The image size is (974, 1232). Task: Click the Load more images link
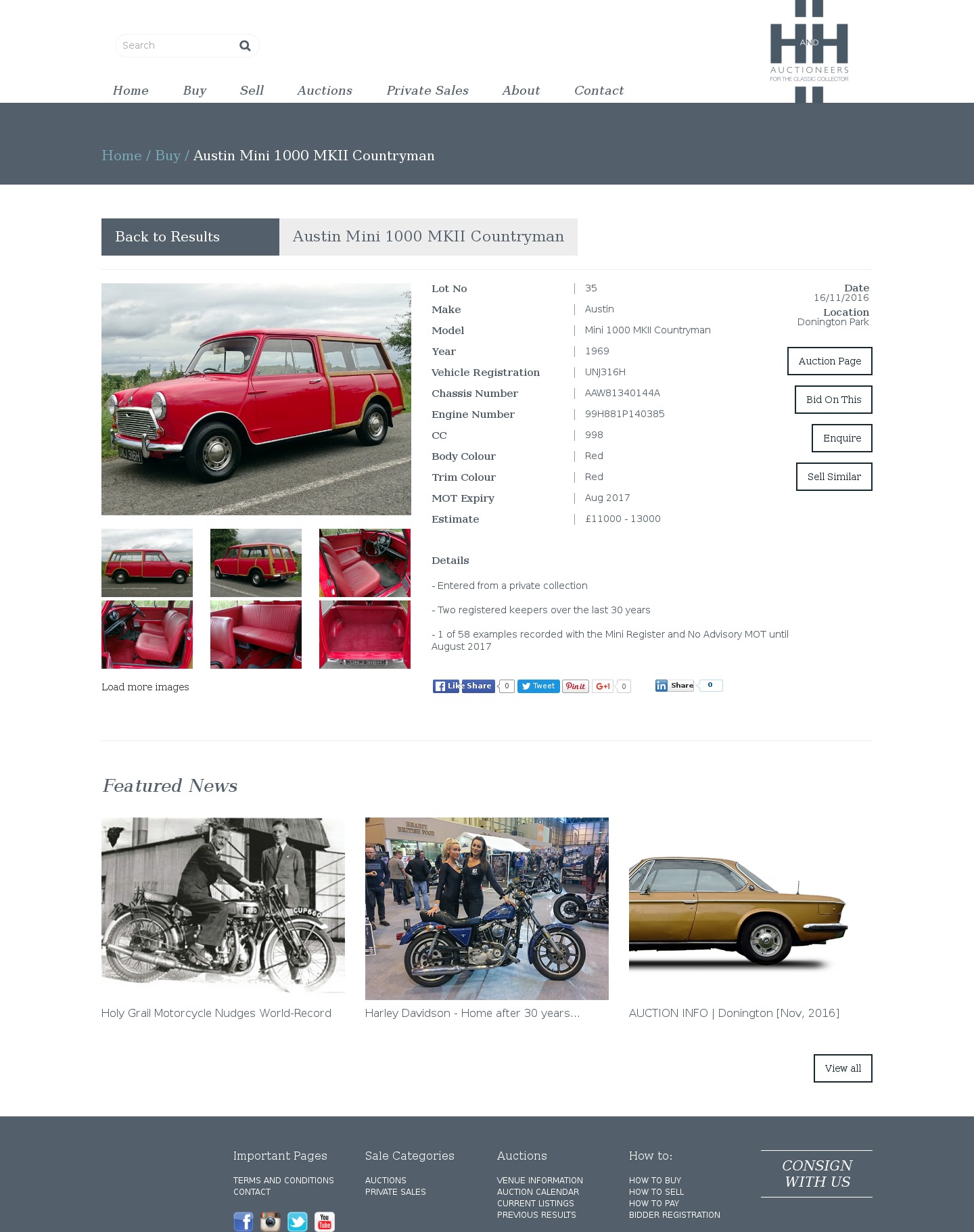coord(145,687)
